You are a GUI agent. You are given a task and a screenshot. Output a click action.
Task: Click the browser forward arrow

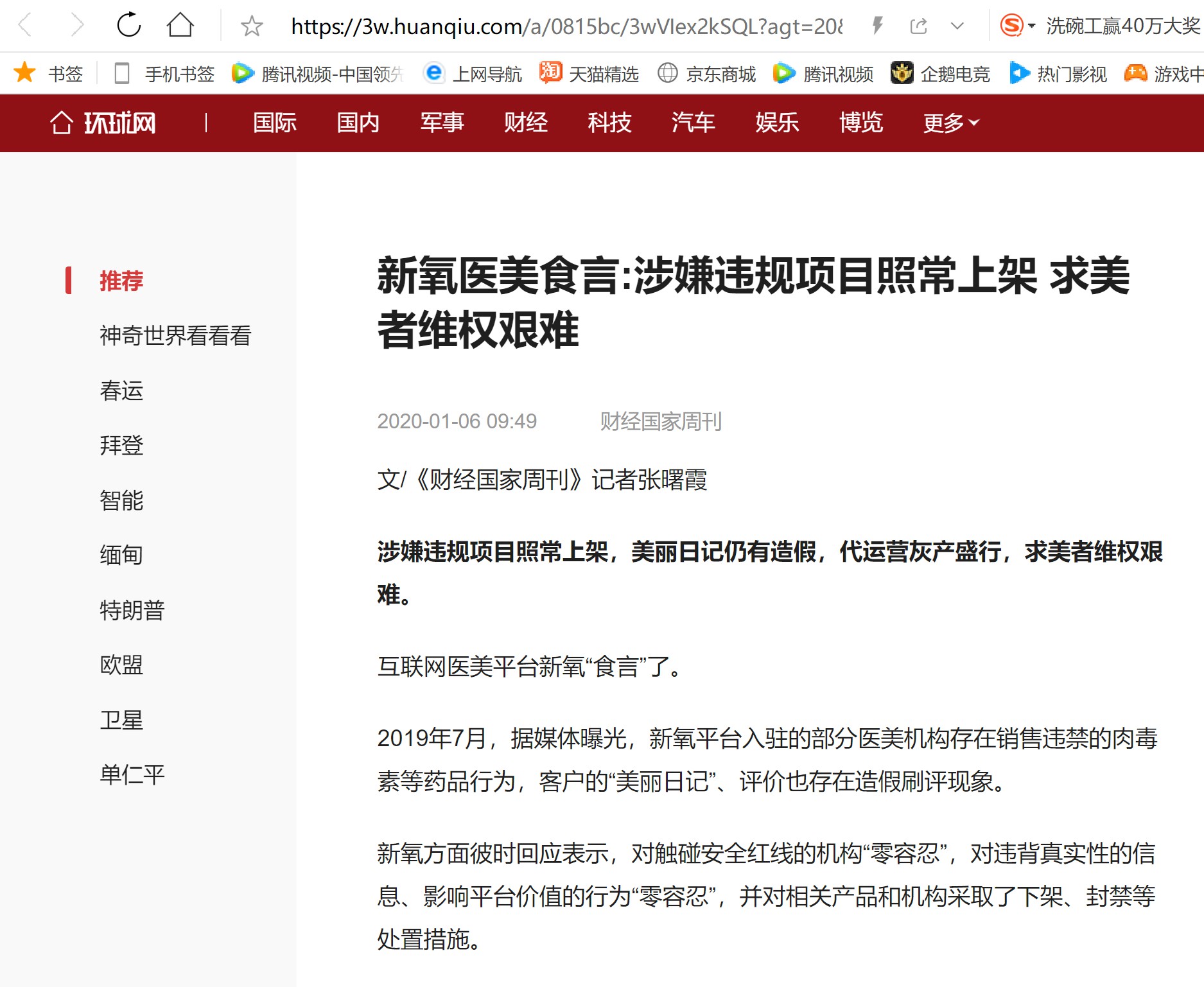coord(77,26)
